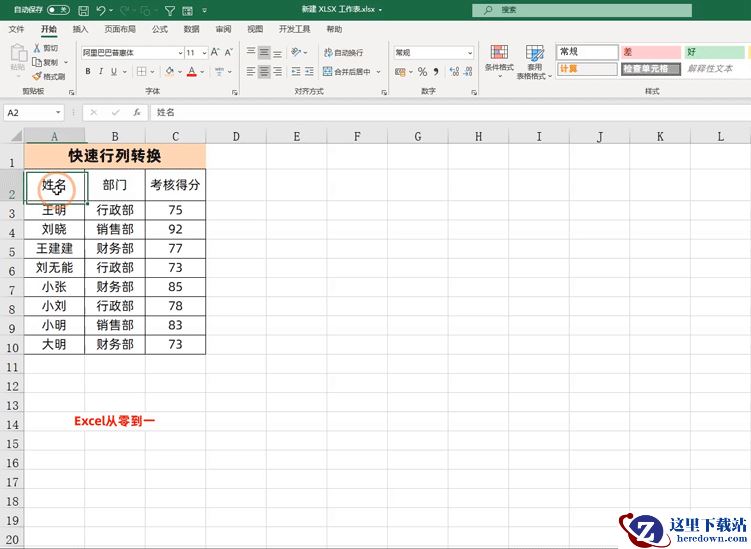
Task: Click the search box in title bar
Action: [581, 10]
